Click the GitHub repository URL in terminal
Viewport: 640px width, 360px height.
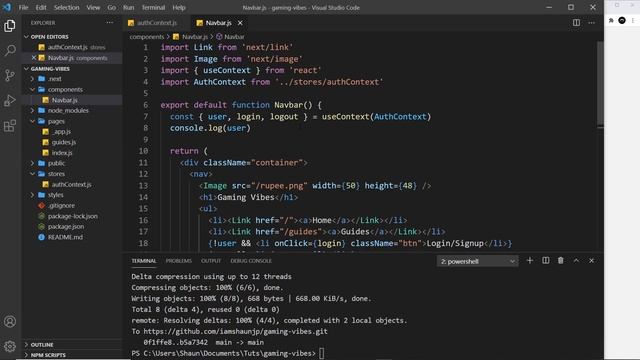pyautogui.click(x=236, y=331)
